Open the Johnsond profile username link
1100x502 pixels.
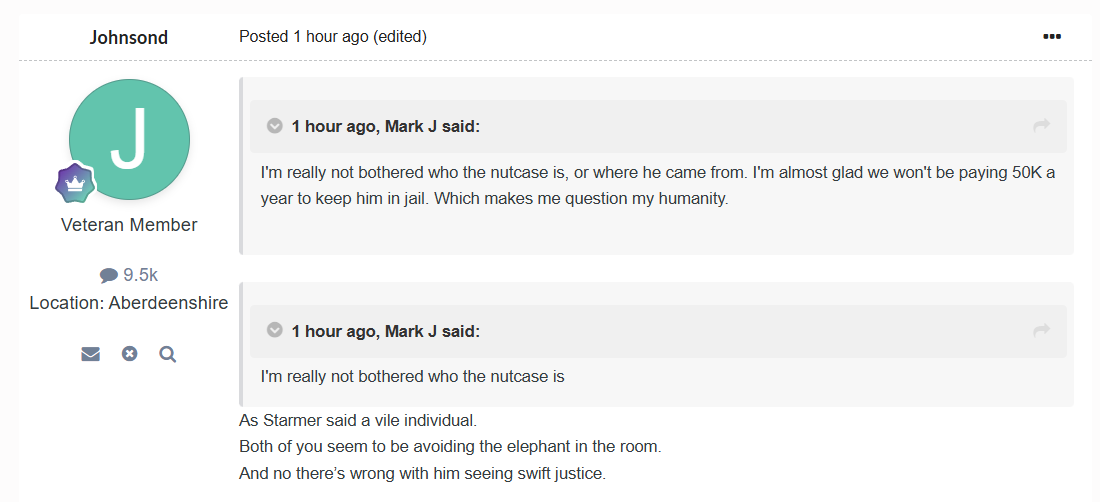(129, 38)
